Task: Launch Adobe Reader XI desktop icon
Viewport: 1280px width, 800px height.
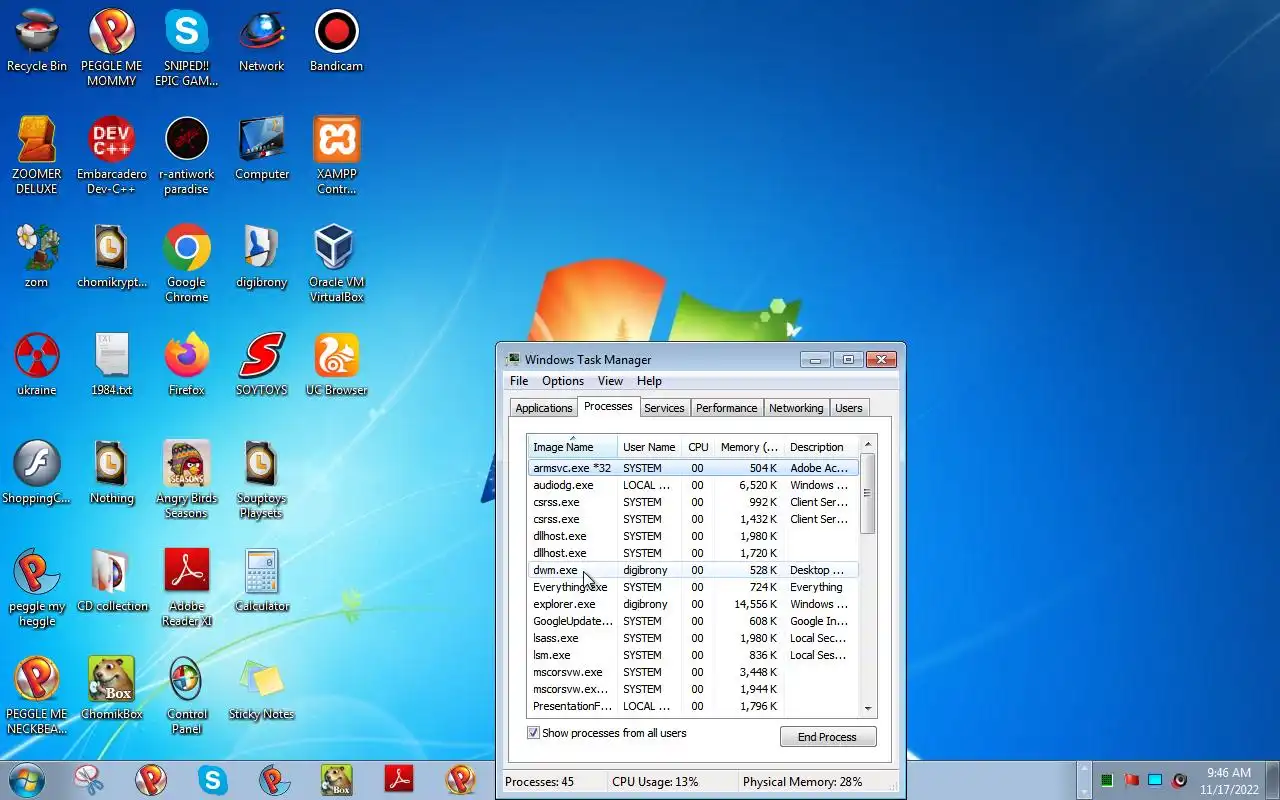Action: click(187, 589)
